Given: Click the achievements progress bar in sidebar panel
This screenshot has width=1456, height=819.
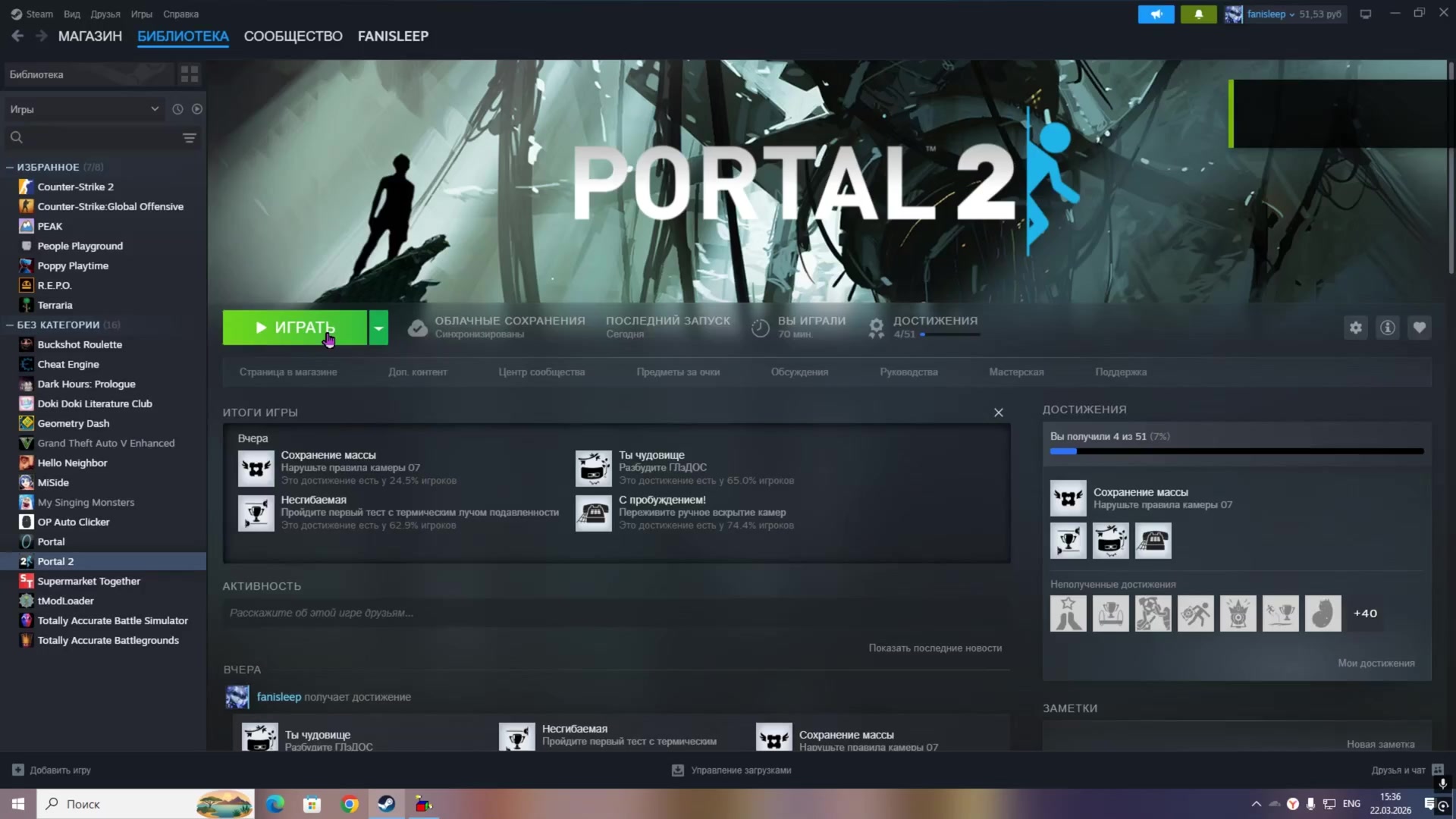Looking at the screenshot, I should point(1237,451).
